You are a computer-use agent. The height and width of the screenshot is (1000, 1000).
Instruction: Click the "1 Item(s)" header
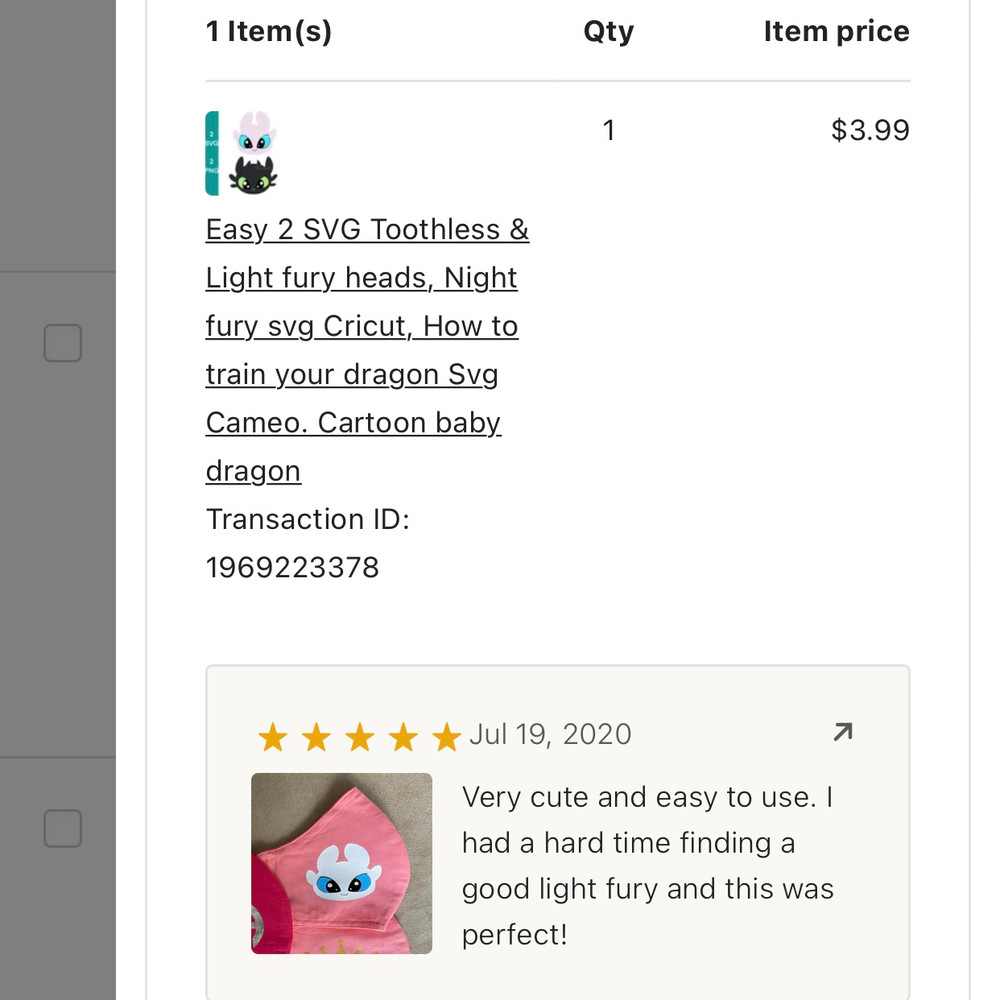(x=269, y=31)
